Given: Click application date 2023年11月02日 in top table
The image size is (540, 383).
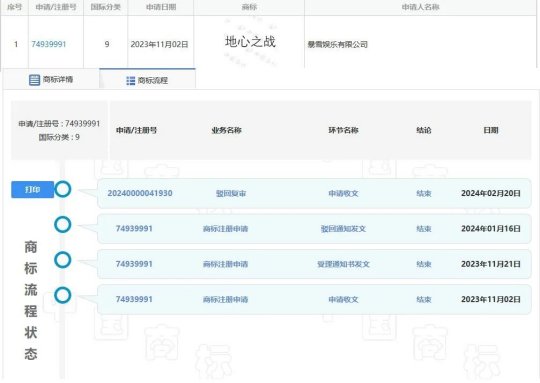Looking at the screenshot, I should click(159, 44).
